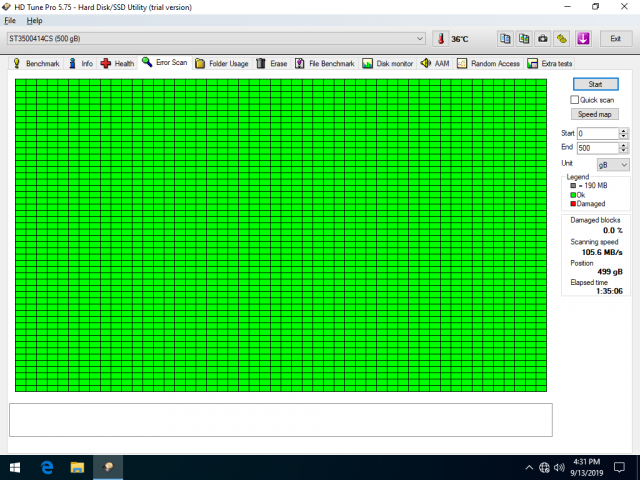Viewport: 640px width, 480px height.
Task: Click the HD Tune taskbar icon
Action: click(x=108, y=467)
